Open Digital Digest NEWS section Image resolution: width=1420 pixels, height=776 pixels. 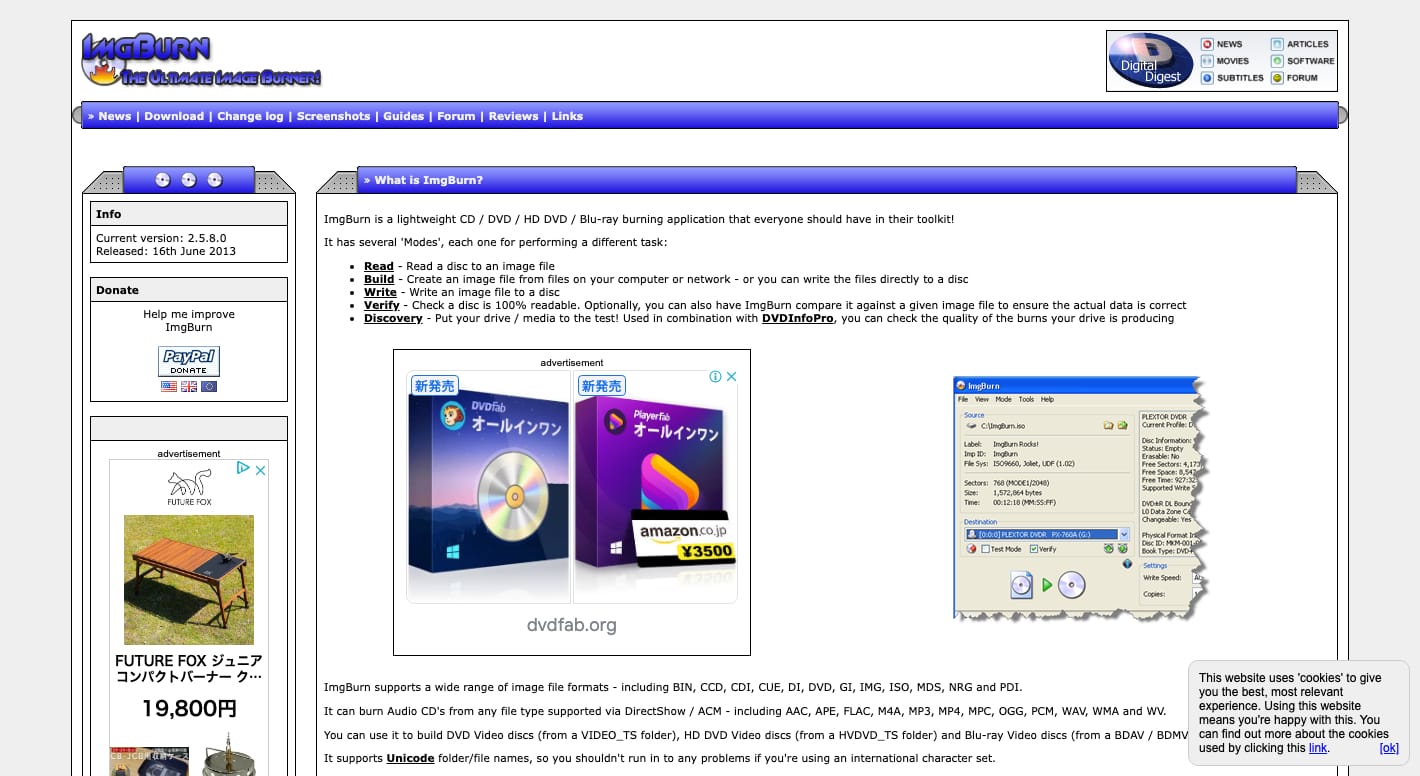pyautogui.click(x=1222, y=44)
